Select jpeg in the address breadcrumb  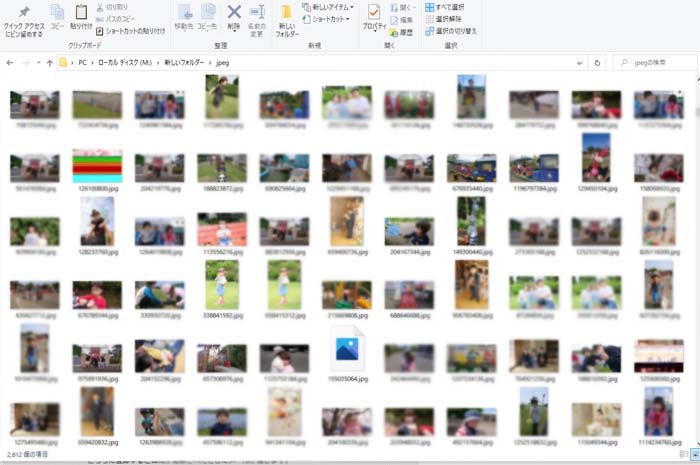[x=223, y=63]
